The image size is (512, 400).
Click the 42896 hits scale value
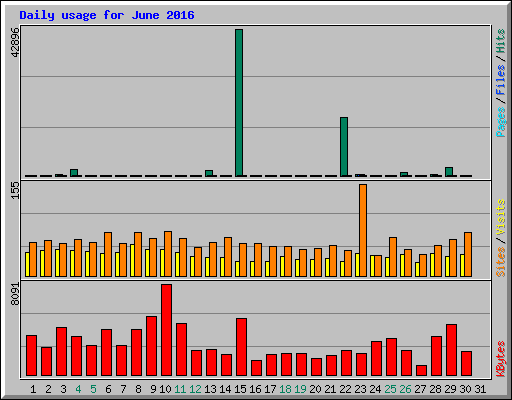click(15, 42)
